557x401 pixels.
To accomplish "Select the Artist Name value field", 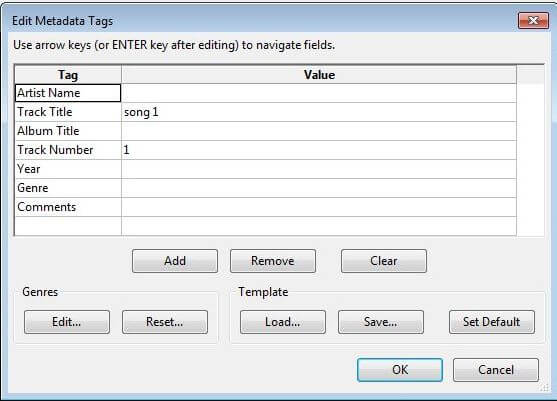I will (319, 93).
